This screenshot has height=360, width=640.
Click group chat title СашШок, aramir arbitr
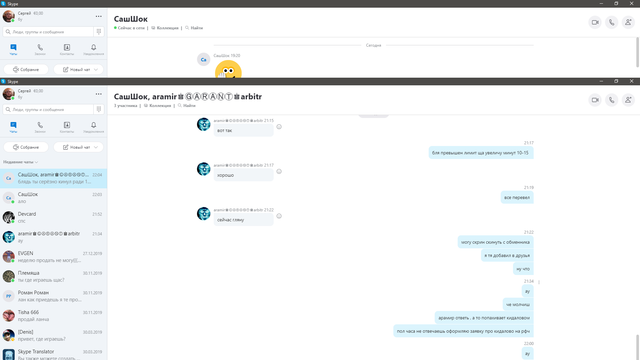click(188, 97)
